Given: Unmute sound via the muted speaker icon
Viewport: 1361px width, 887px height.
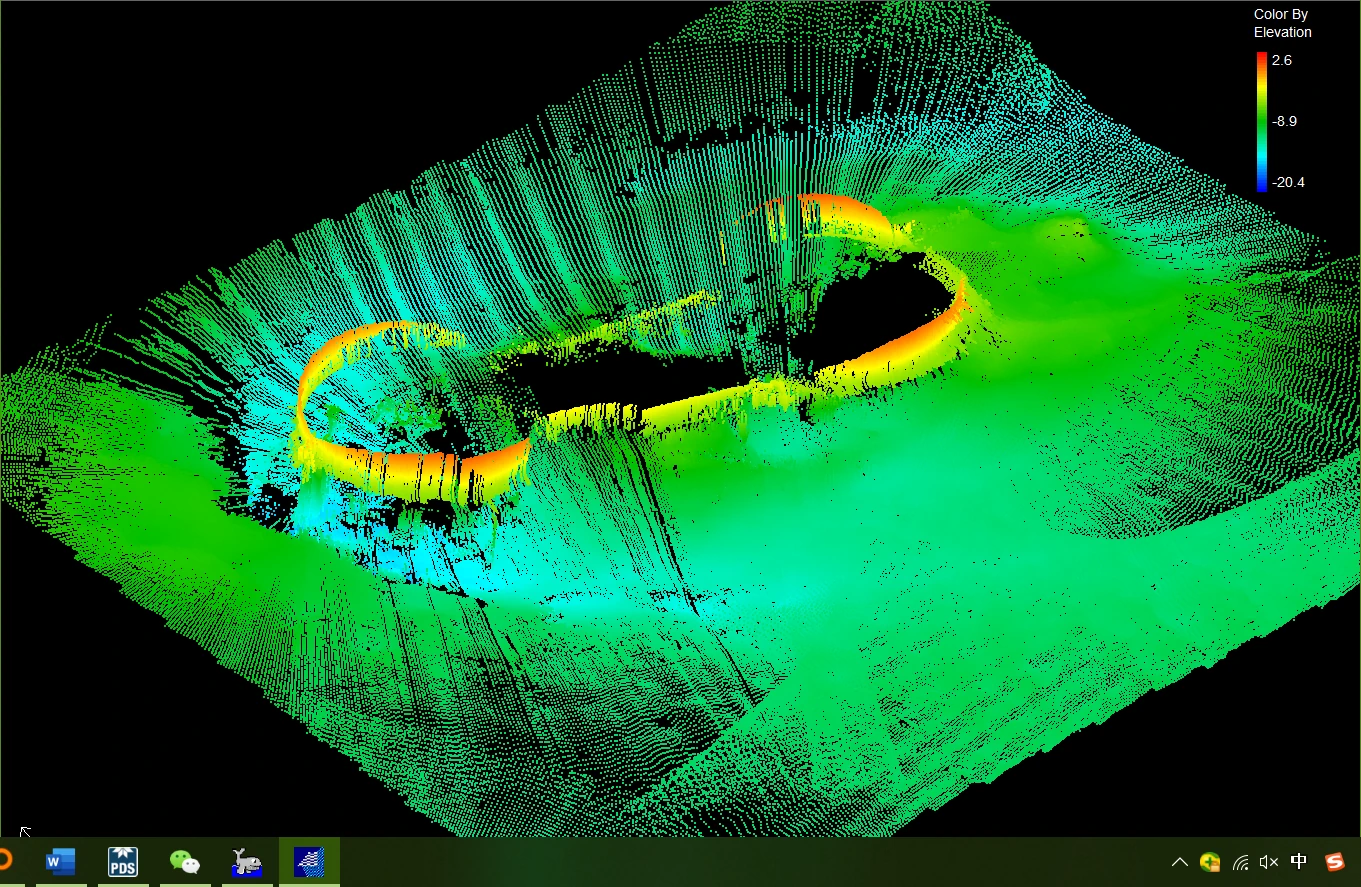Looking at the screenshot, I should tap(1269, 862).
